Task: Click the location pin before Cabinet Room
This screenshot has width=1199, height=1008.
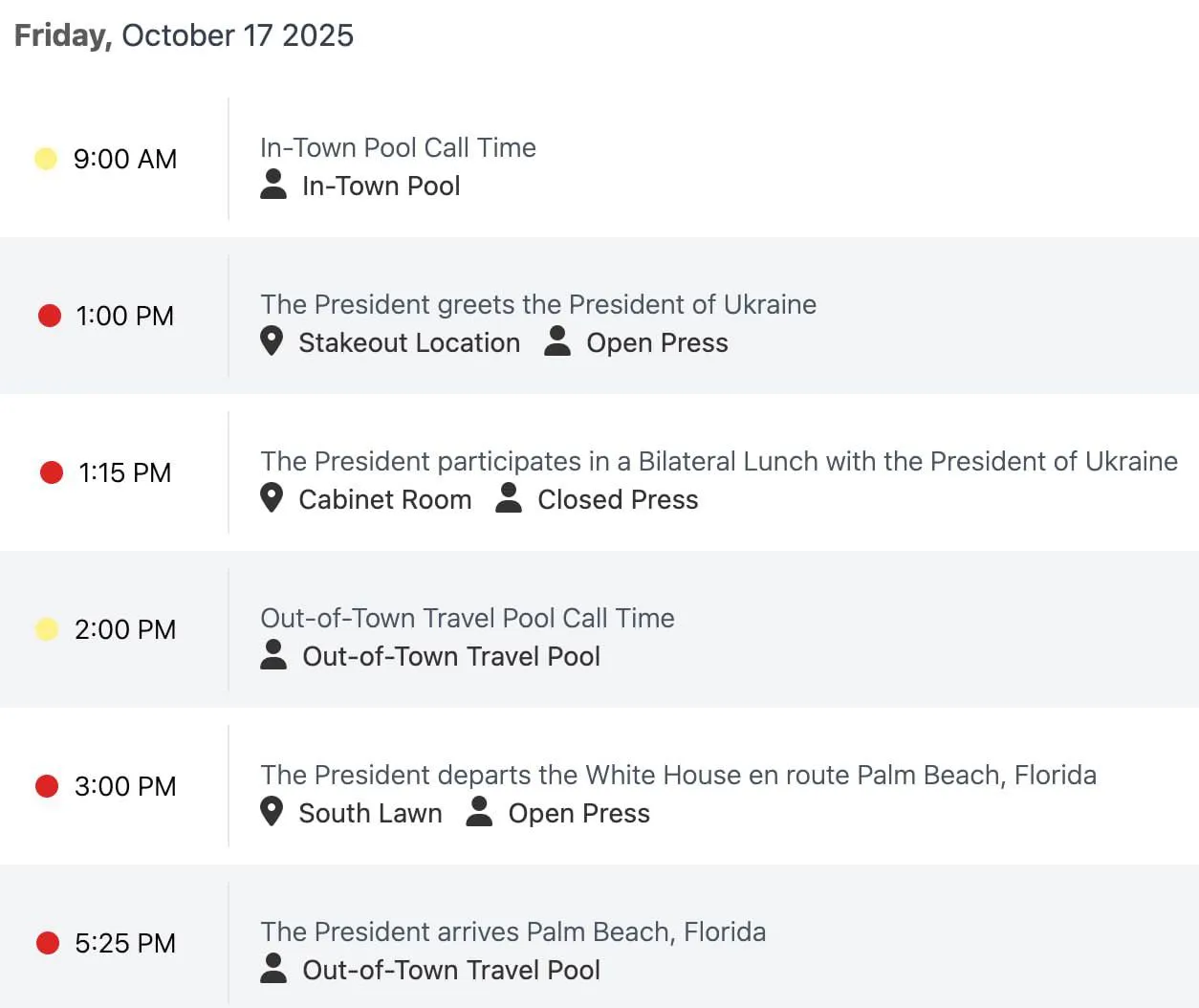Action: tap(272, 498)
